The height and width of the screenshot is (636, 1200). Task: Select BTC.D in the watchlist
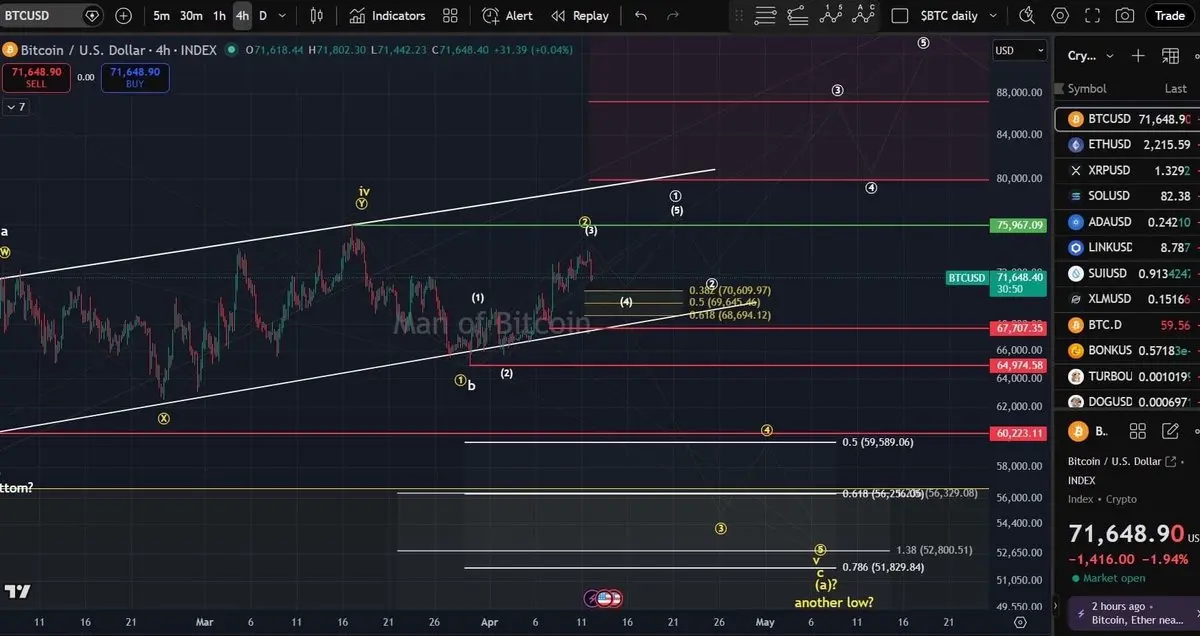point(1127,325)
